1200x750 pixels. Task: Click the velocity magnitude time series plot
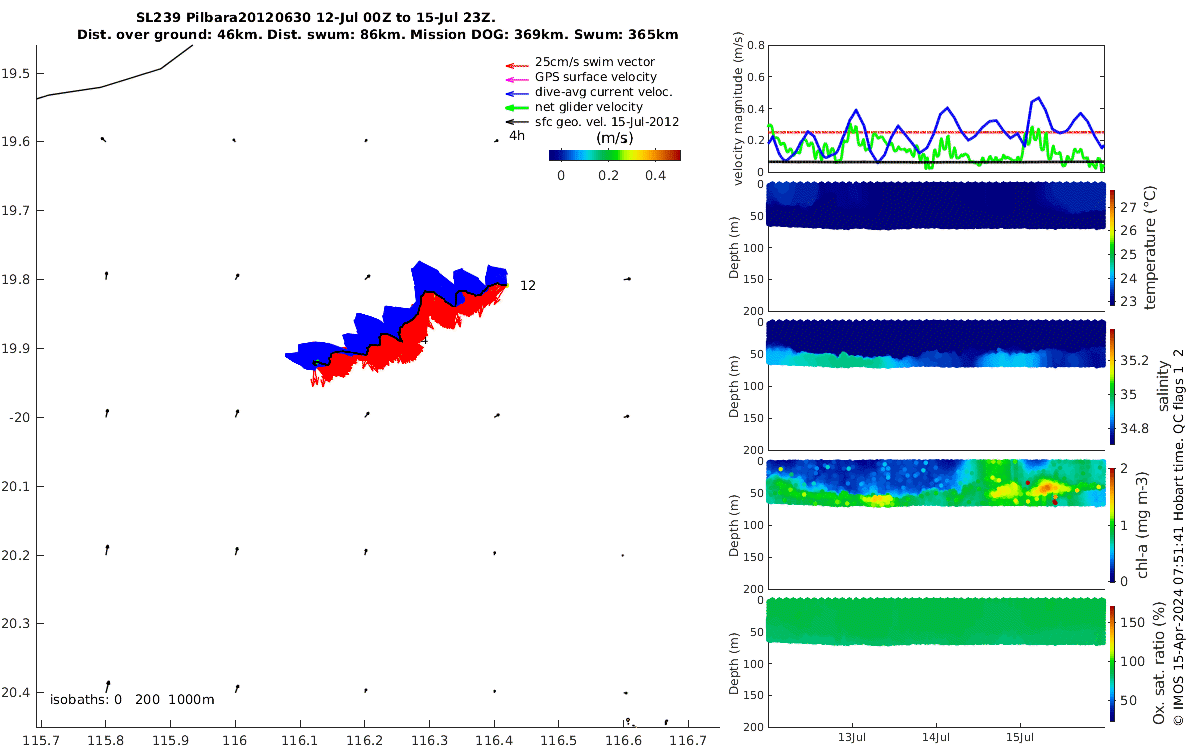pos(935,108)
